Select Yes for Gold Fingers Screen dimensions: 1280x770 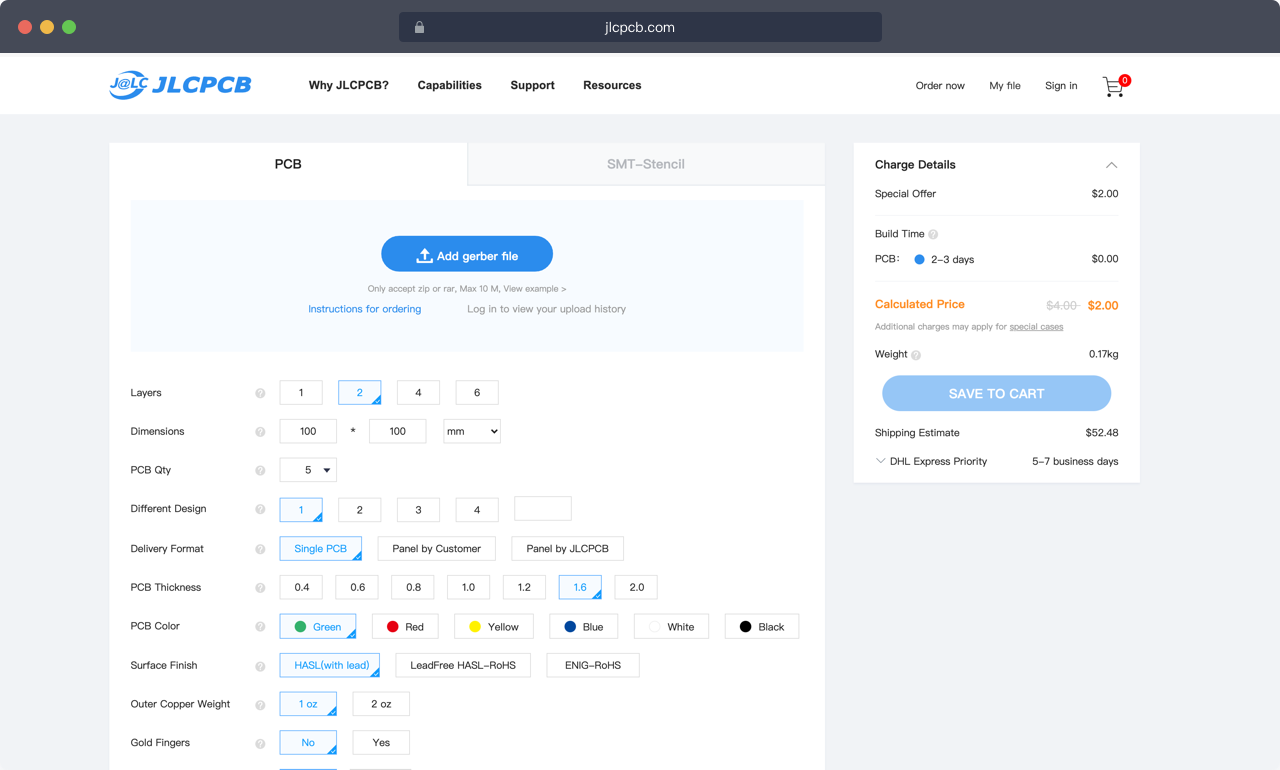(381, 743)
